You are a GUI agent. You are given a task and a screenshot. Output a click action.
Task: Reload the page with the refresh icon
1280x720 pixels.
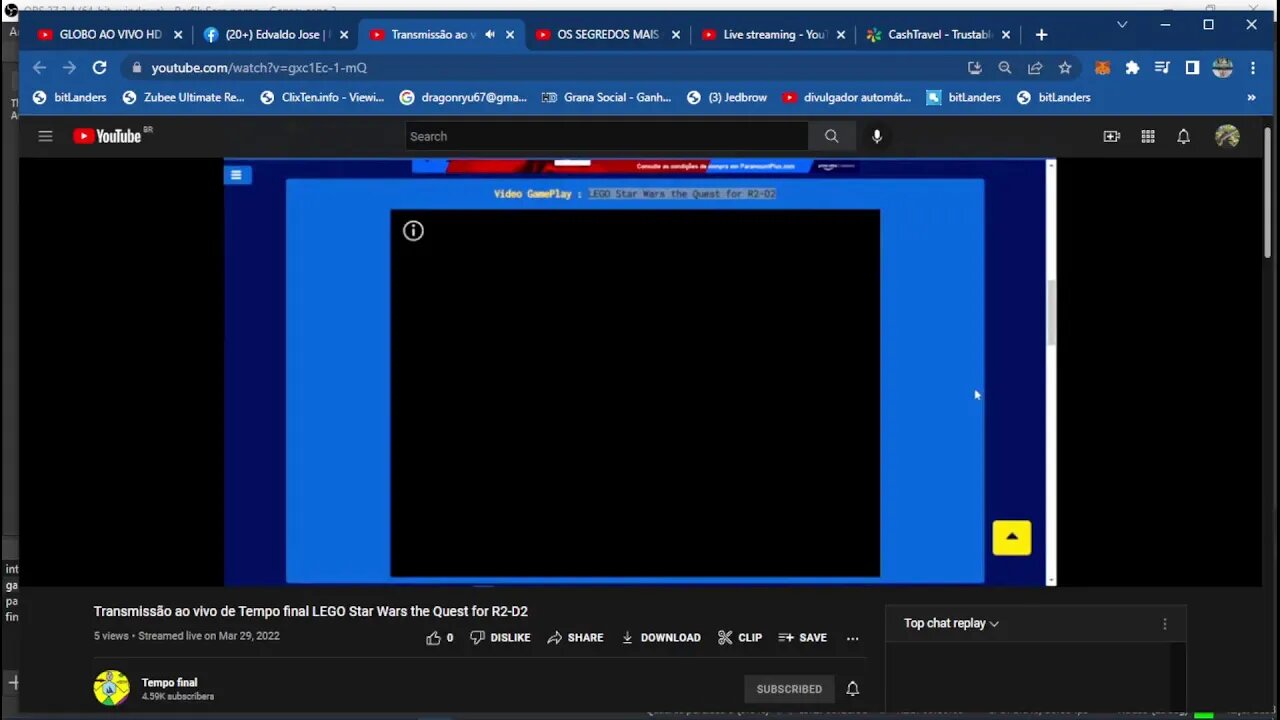tap(99, 67)
